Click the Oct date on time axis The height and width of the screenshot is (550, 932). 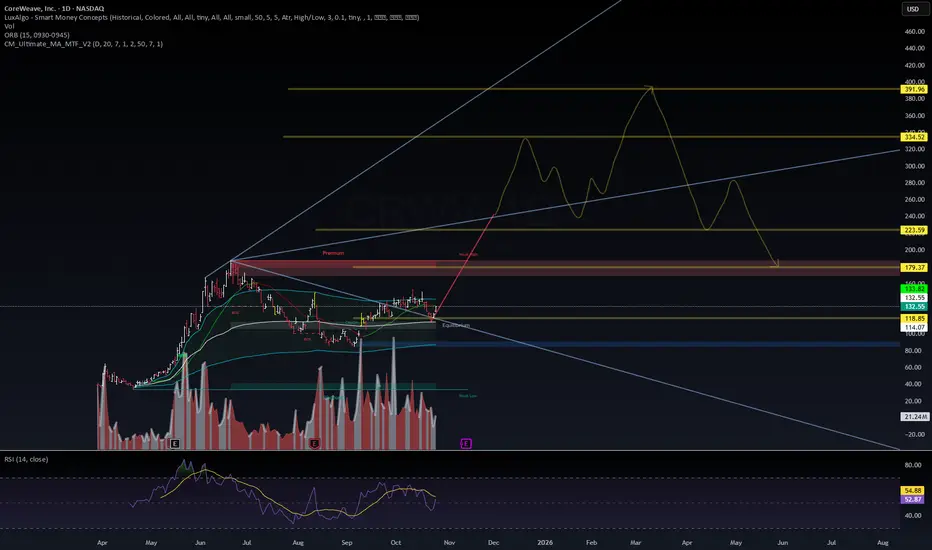[x=396, y=542]
